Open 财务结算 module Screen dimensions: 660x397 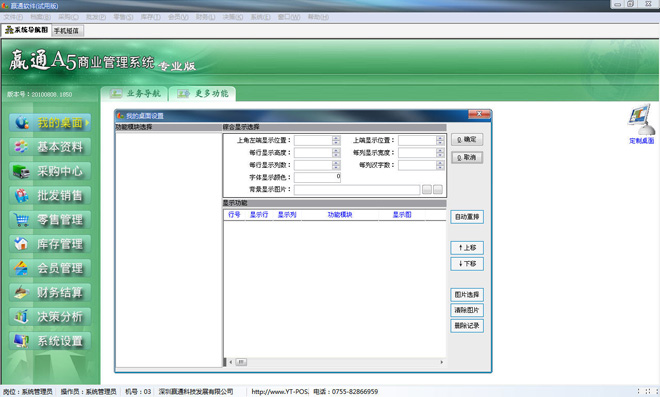[50, 293]
